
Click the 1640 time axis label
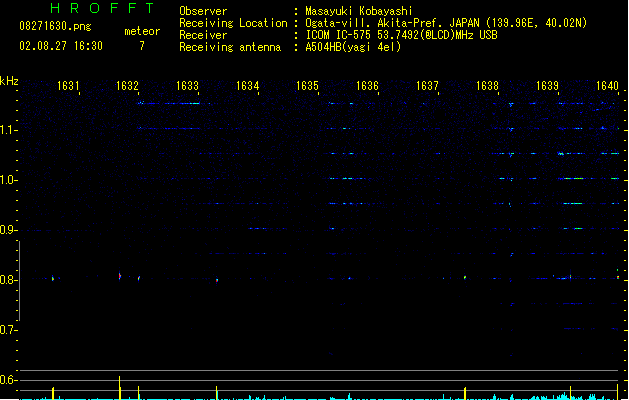click(x=607, y=86)
